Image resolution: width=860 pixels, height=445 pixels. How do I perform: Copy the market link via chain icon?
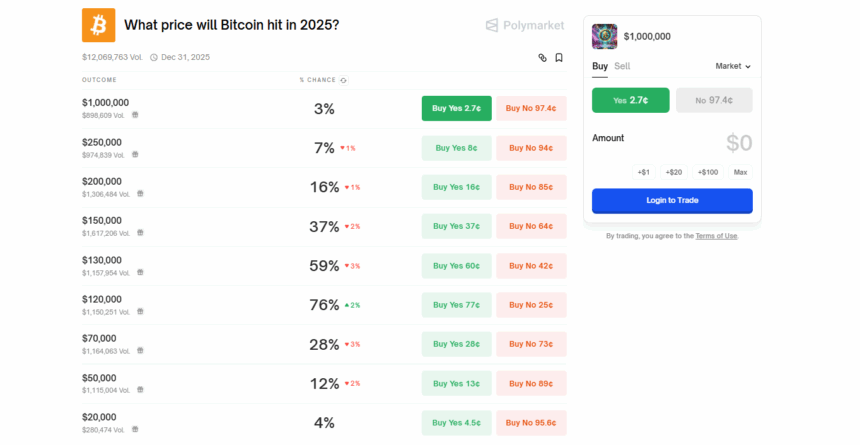543,58
